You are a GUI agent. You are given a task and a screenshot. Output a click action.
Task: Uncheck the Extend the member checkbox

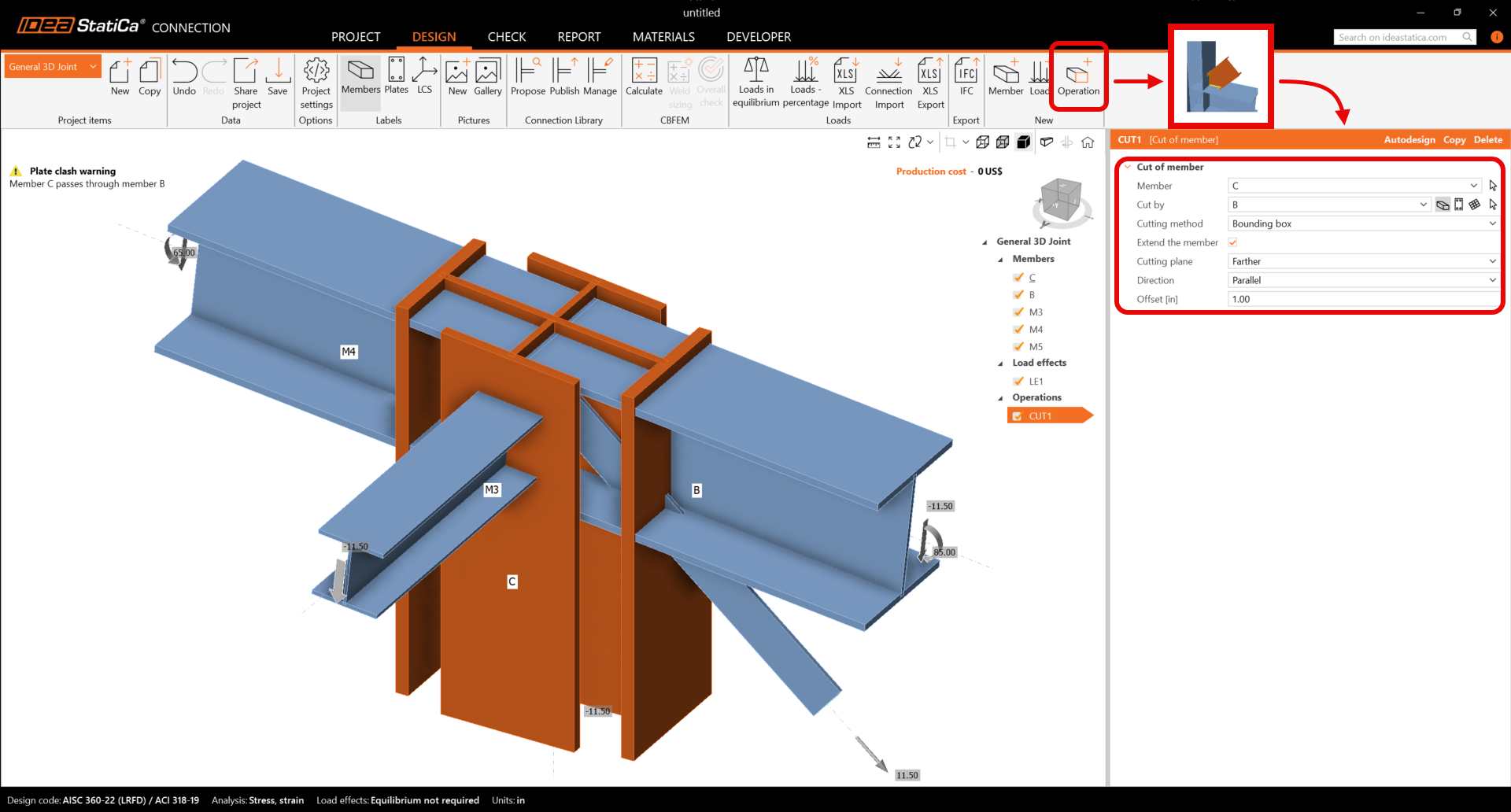[1233, 242]
